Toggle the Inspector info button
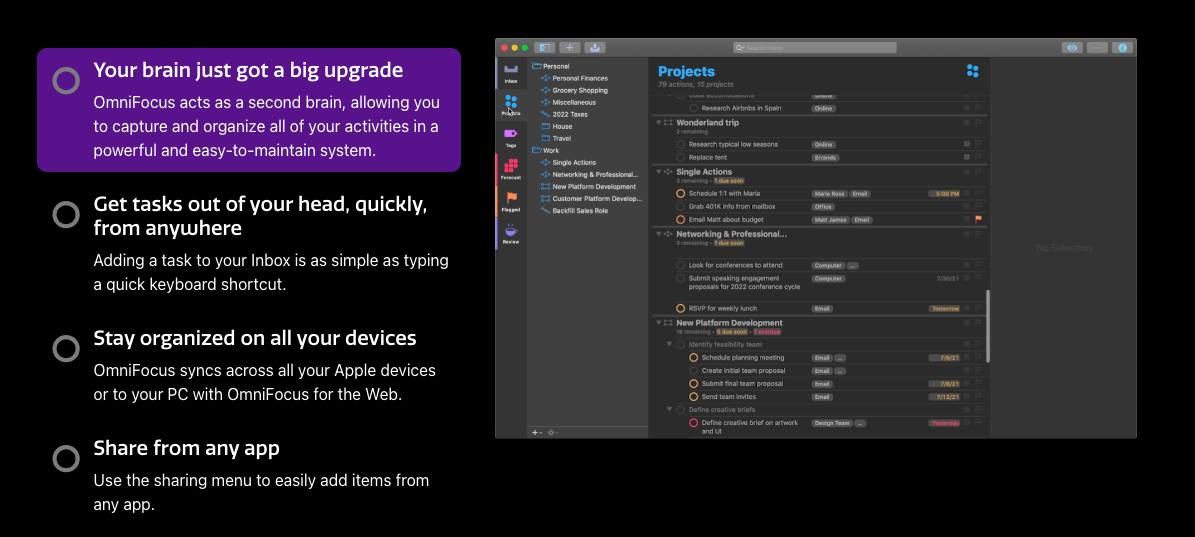The image size is (1195, 537). click(1122, 47)
